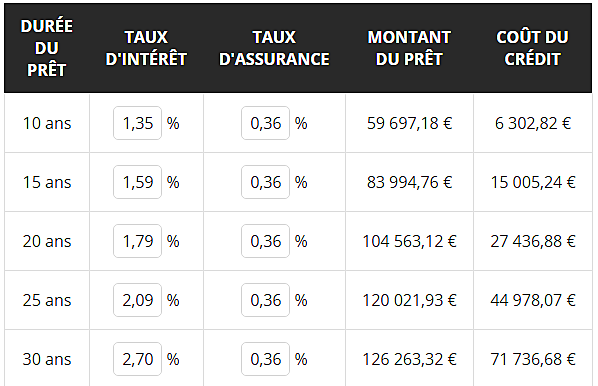
Task: Edit the 30 ans insurance rate field
Action: [265, 359]
